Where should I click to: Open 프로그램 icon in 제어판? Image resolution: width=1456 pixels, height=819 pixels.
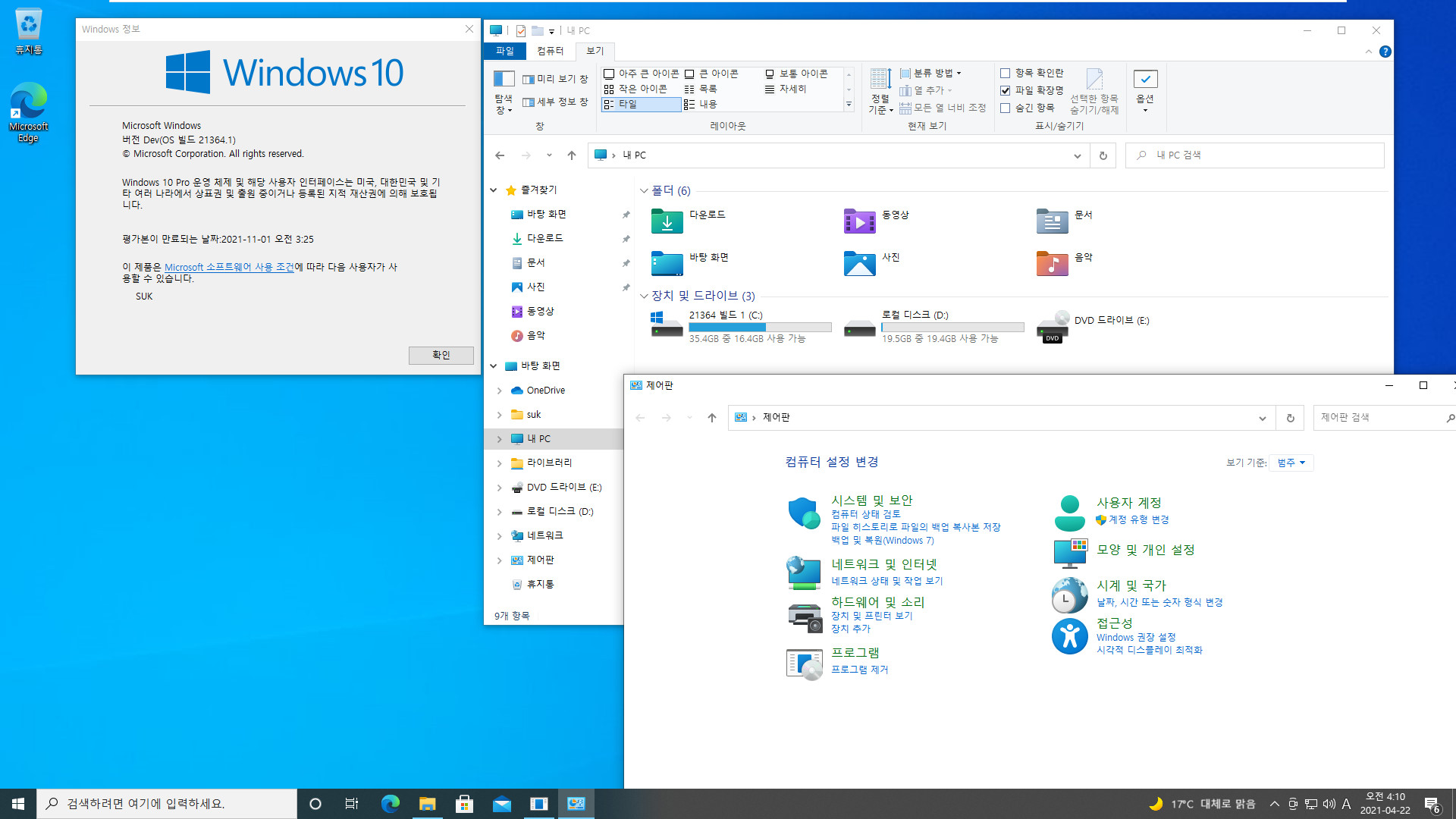pyautogui.click(x=805, y=664)
